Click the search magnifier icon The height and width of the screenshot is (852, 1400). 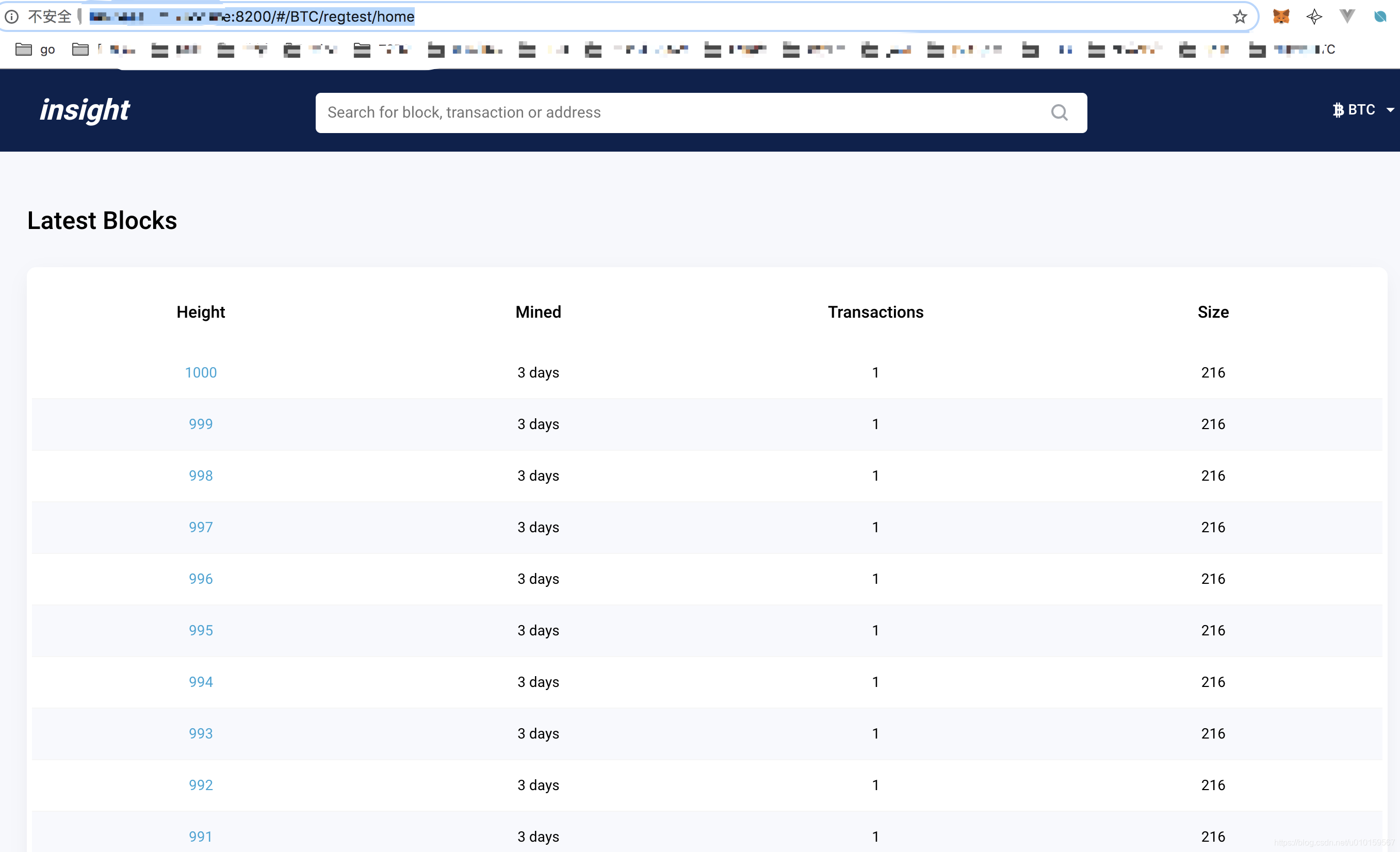point(1059,112)
